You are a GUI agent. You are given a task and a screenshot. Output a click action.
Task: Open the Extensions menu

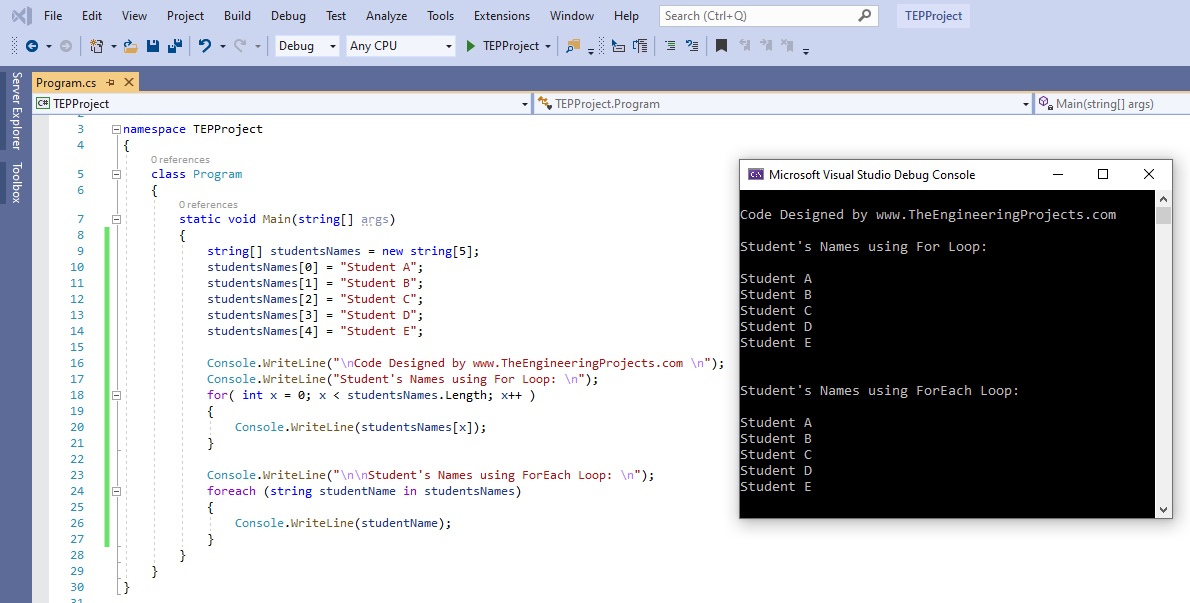pyautogui.click(x=502, y=16)
